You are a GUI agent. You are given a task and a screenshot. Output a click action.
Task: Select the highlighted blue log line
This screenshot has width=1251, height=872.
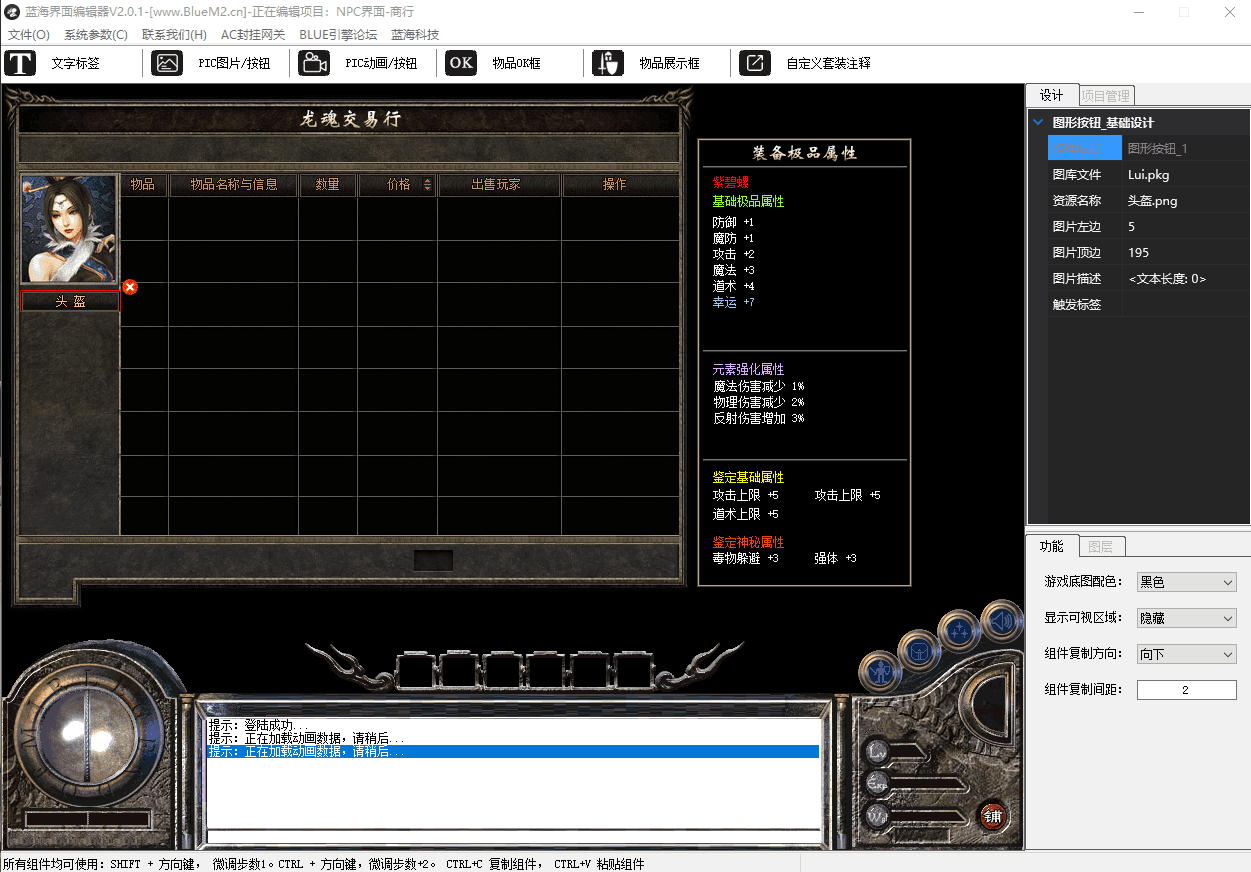(x=513, y=751)
